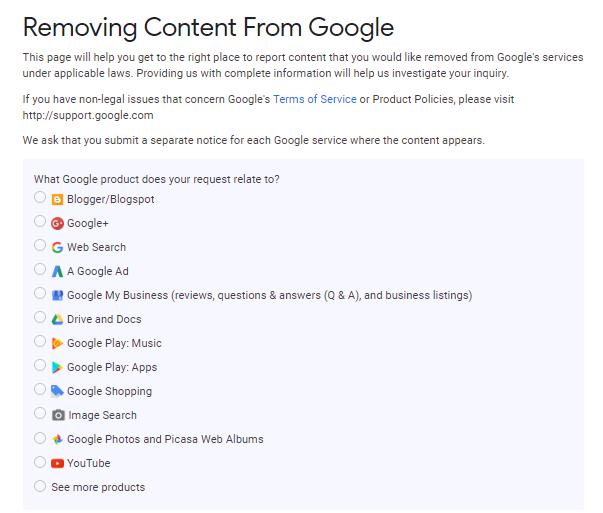
Task: Choose the See more products radio option
Action: (x=40, y=486)
